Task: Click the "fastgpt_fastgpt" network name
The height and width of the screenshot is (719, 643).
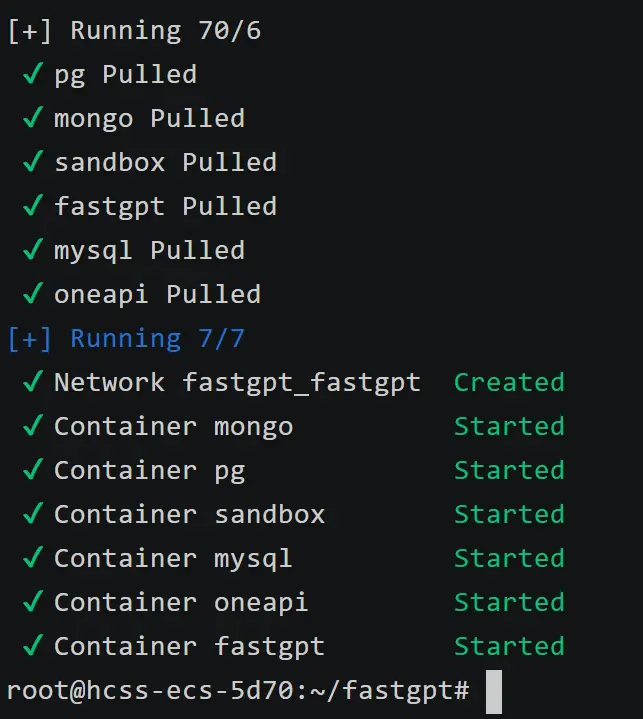Action: tap(301, 382)
